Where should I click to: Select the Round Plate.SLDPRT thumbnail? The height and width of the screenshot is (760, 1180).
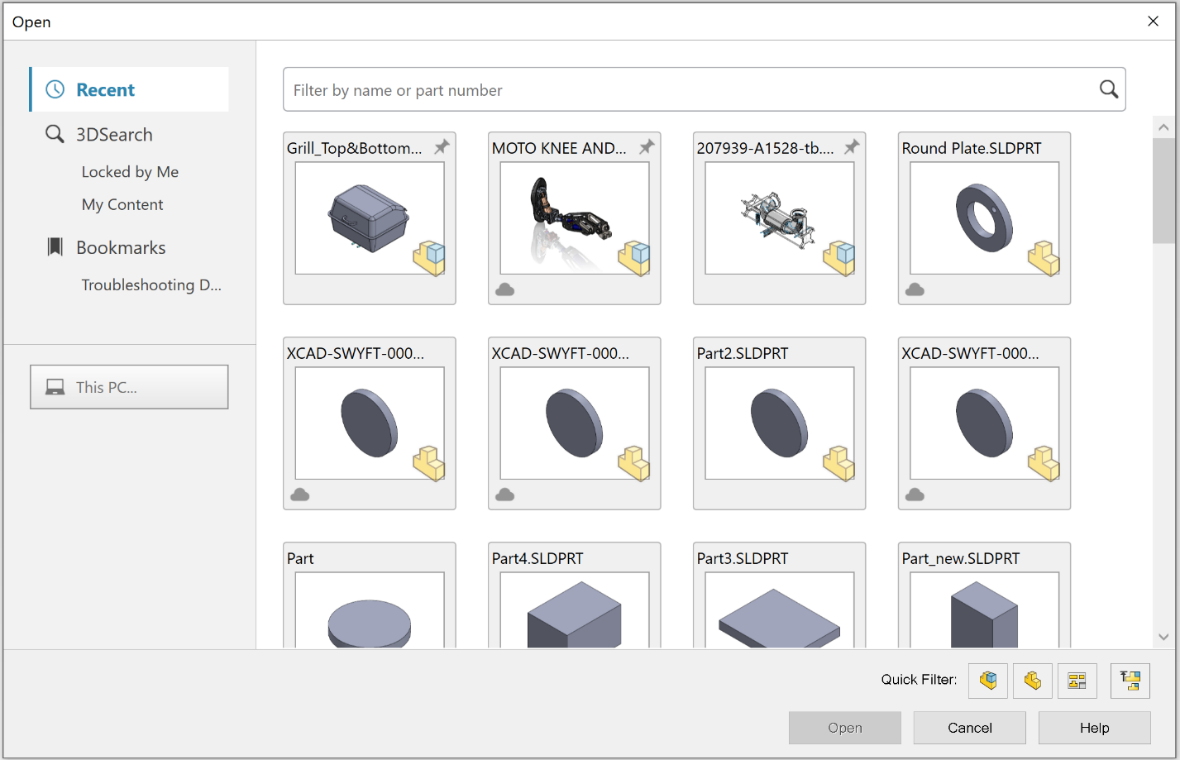[x=984, y=218]
